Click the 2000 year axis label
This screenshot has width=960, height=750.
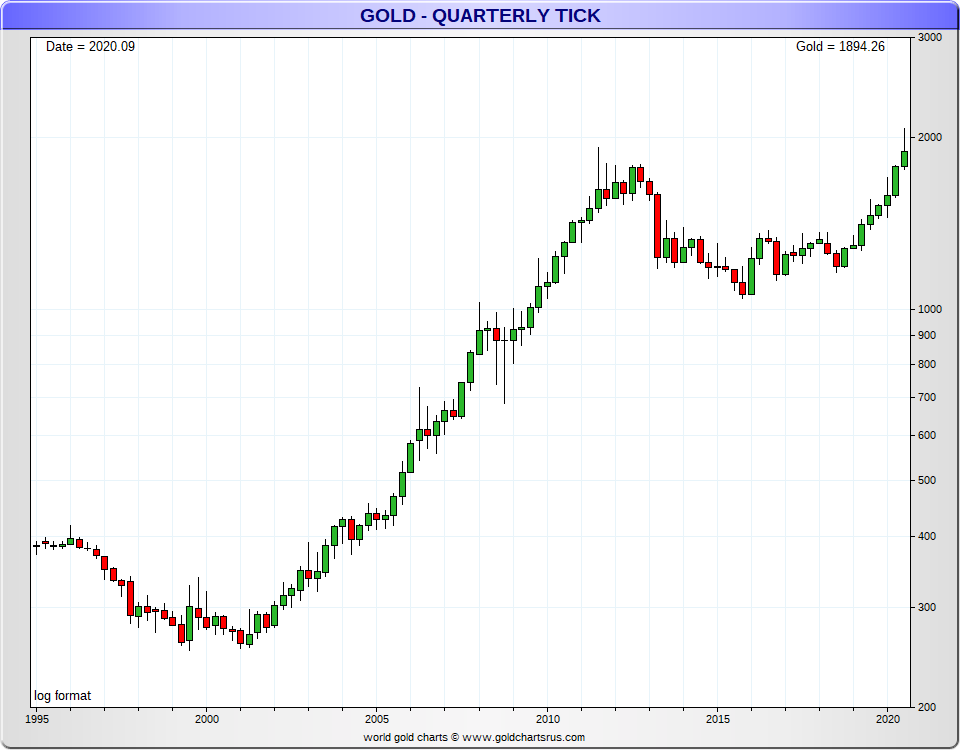tap(207, 719)
